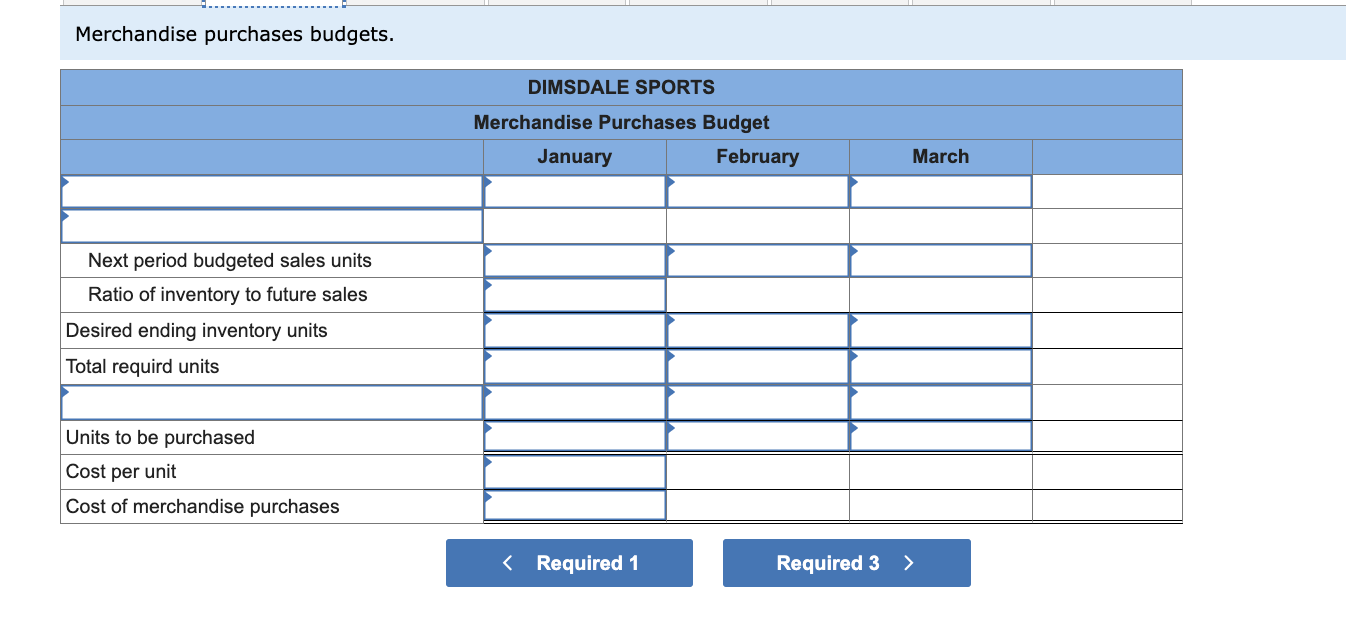Click the Ratio of inventory to future sales cell
Image resolution: width=1346 pixels, height=628 pixels.
574,294
